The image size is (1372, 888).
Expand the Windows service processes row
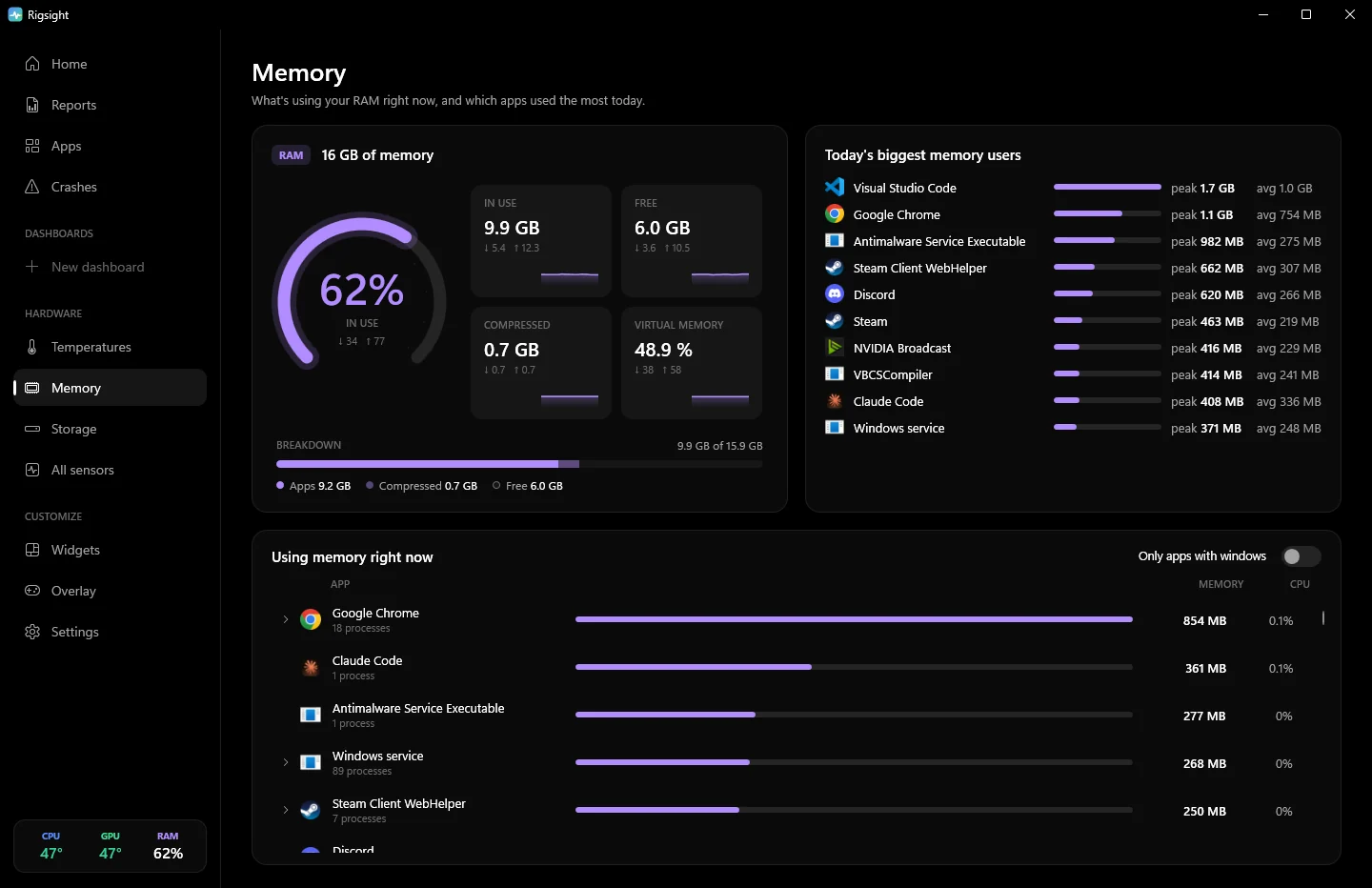[x=285, y=763]
